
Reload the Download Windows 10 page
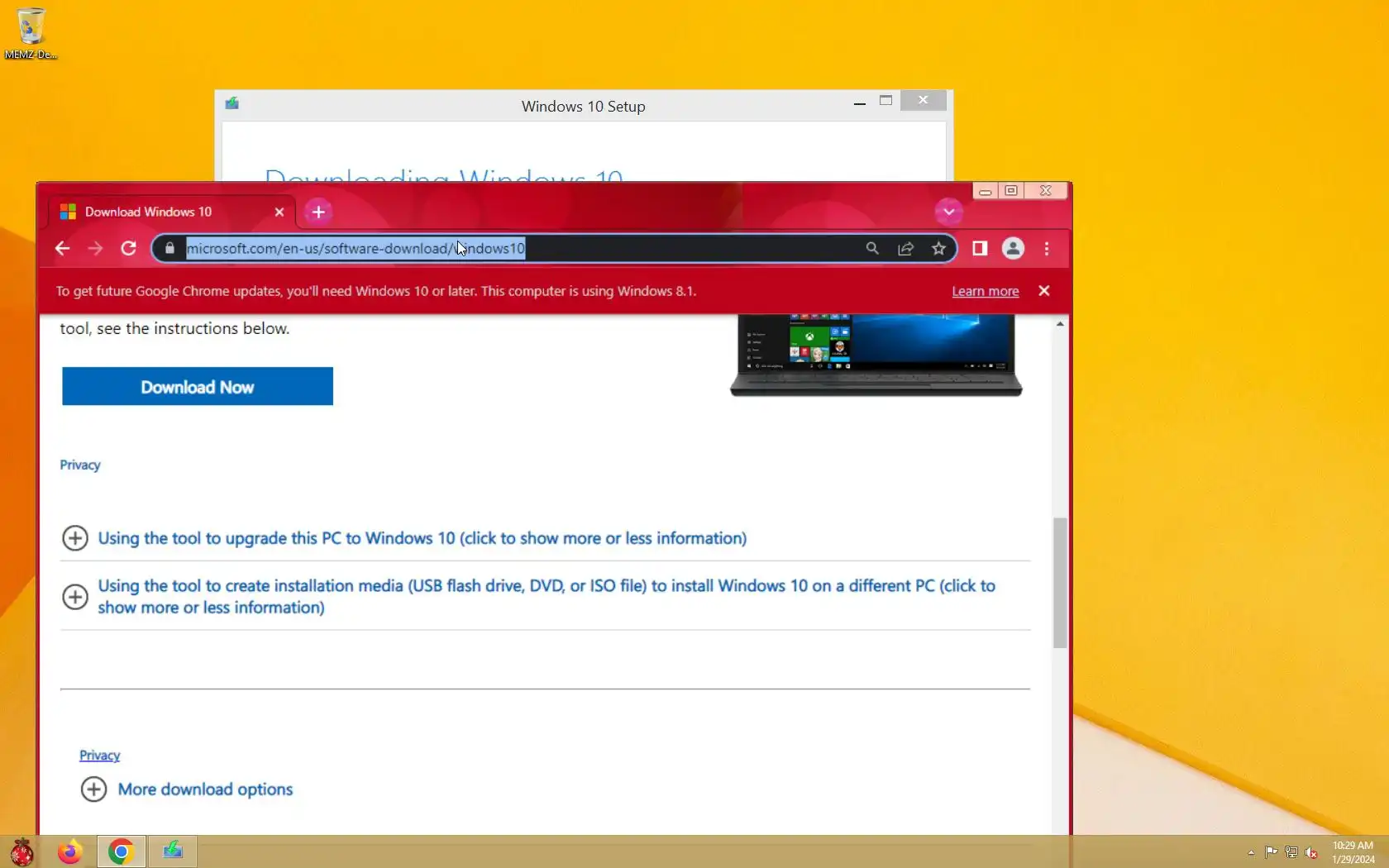pos(128,249)
